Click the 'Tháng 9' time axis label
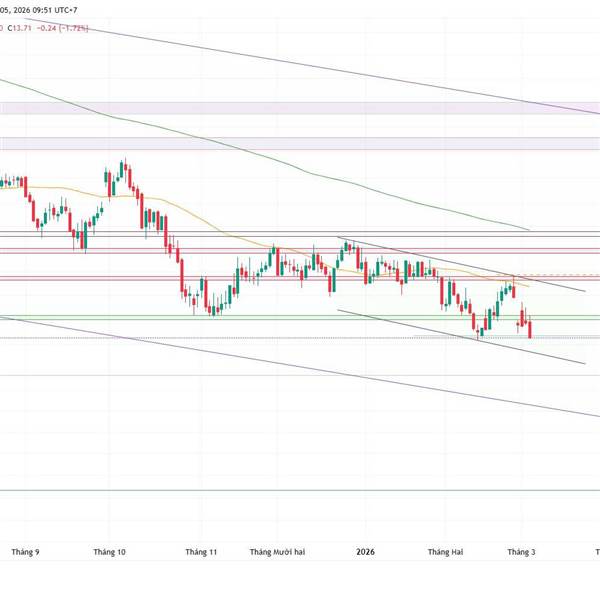600x600 pixels. coord(25,552)
